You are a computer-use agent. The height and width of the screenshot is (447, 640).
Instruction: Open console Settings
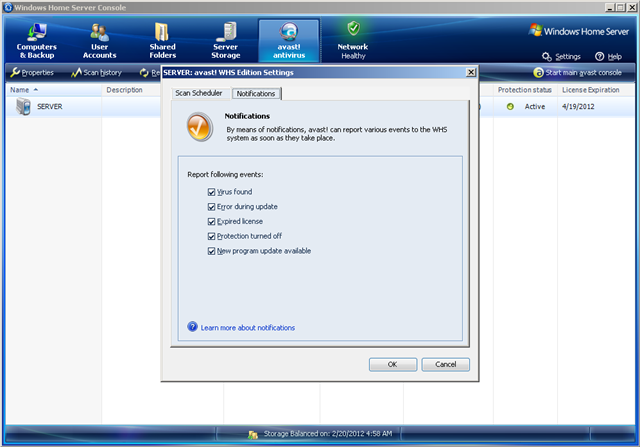click(x=561, y=56)
